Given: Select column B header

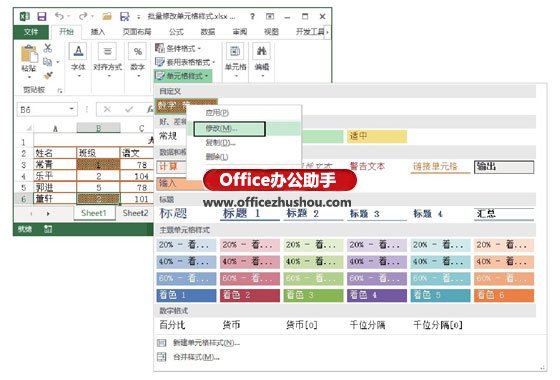Looking at the screenshot, I should pos(98,128).
